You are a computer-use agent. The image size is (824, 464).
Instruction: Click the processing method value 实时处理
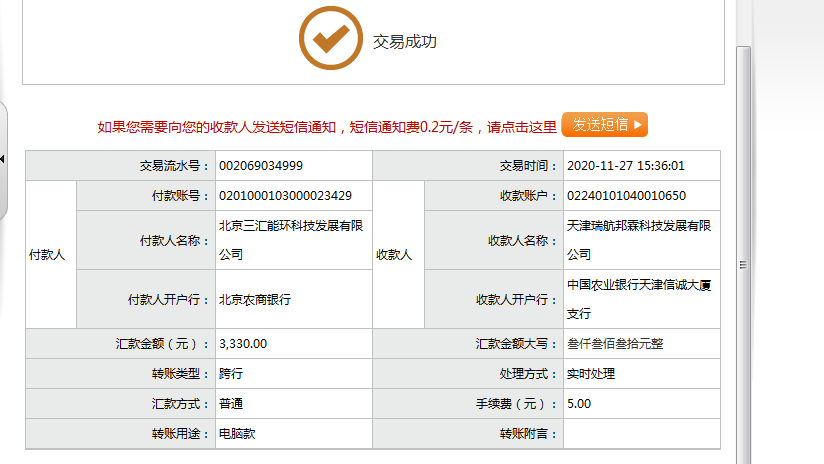[591, 374]
